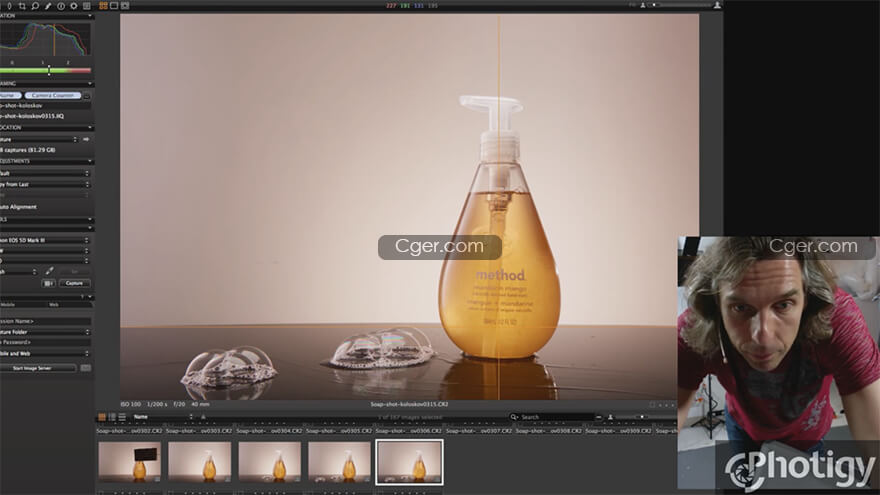The height and width of the screenshot is (495, 880).
Task: Open Capture Pilot help question mark
Action: point(82,297)
